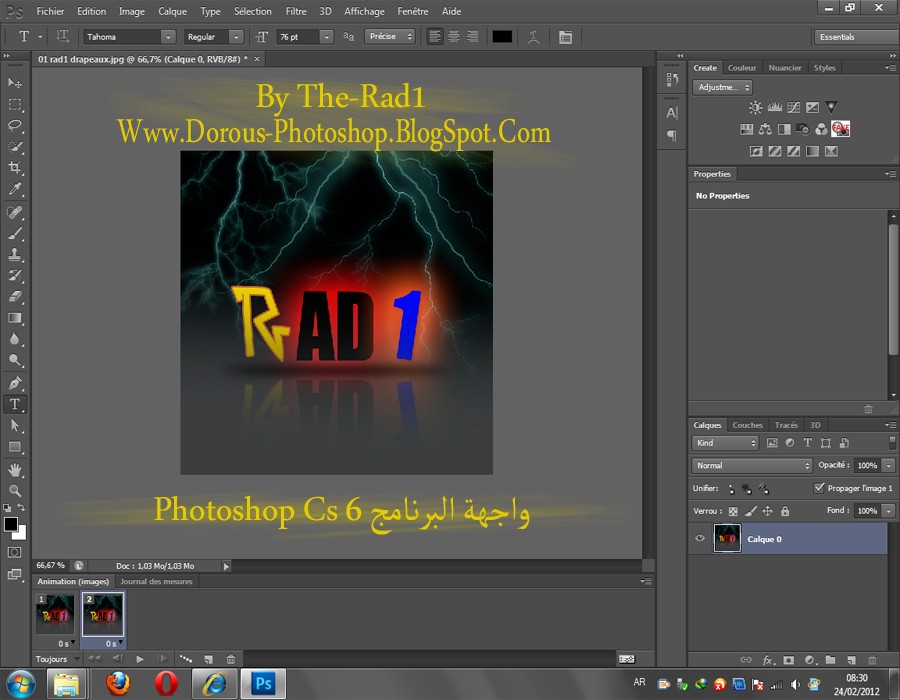Select the Rectangle shape tool

click(15, 447)
